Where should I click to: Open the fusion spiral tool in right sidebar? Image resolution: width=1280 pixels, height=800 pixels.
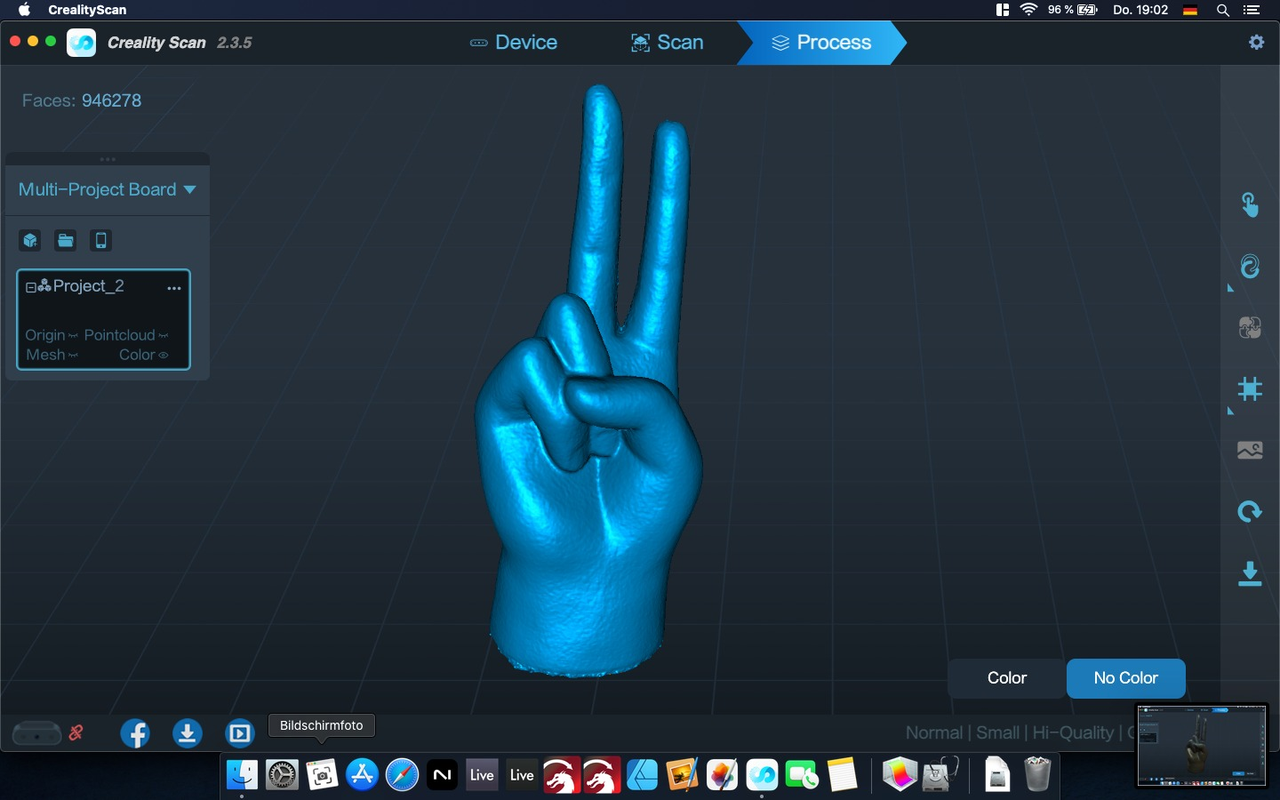click(1249, 266)
